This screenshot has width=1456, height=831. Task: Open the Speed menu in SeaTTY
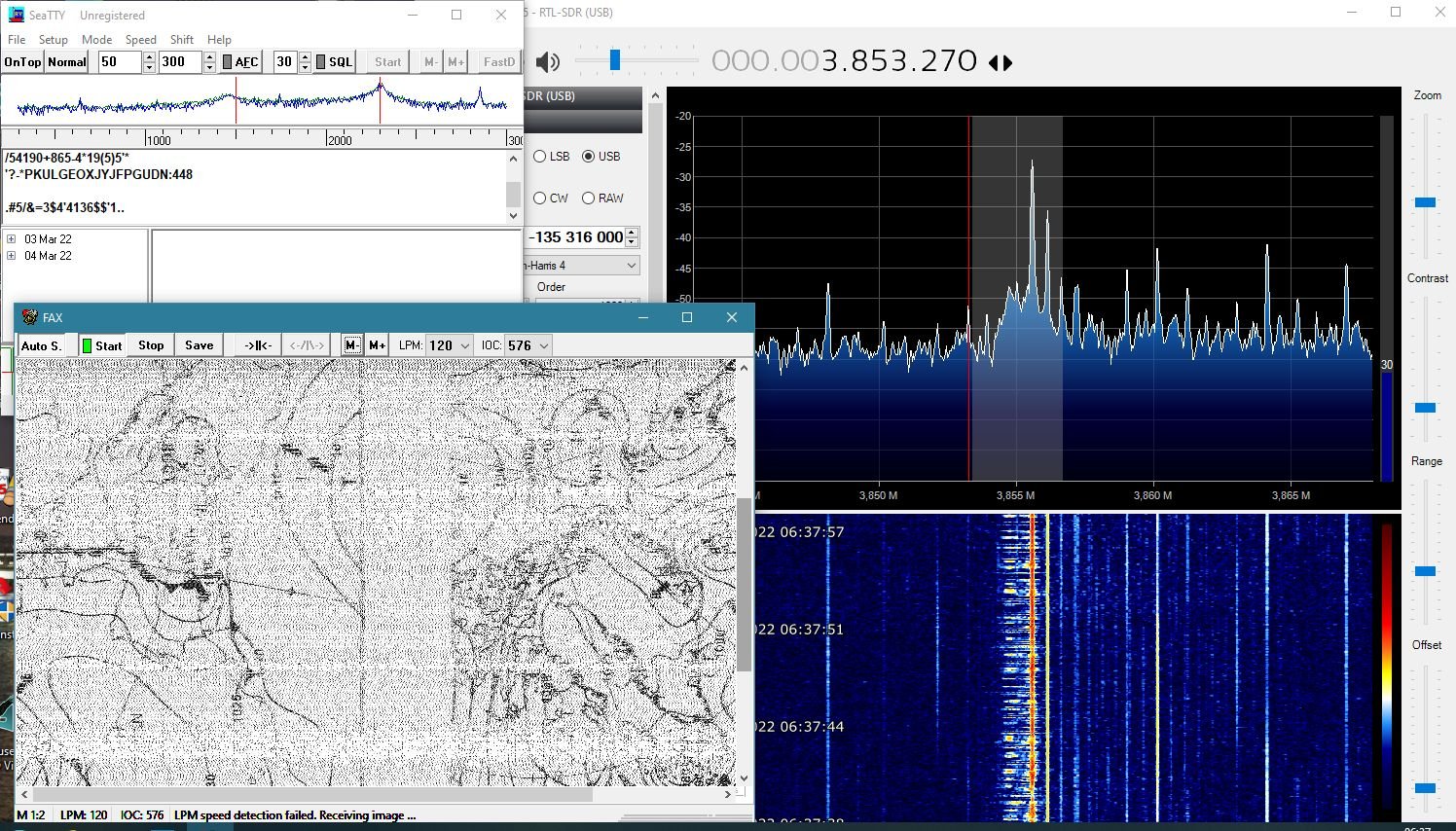pos(140,40)
